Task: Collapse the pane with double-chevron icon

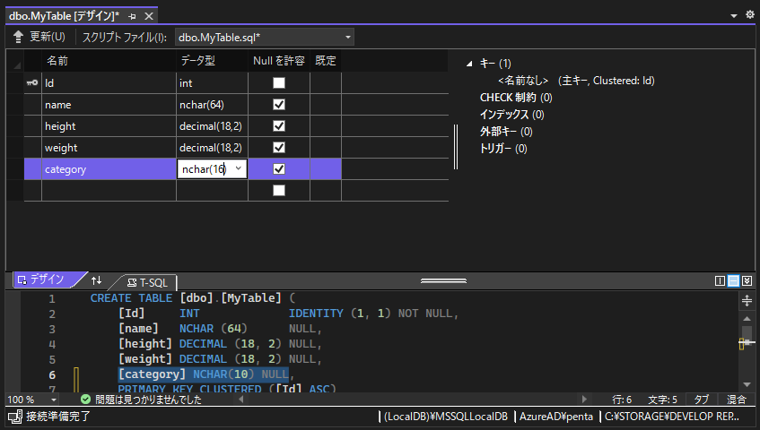Action: click(x=747, y=281)
